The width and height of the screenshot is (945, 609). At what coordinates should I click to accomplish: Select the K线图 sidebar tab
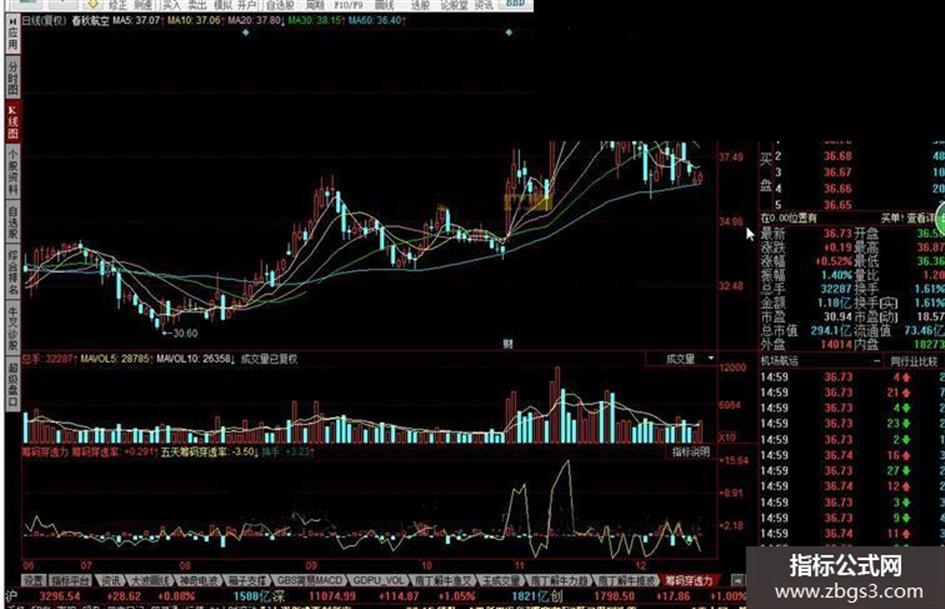[13, 122]
